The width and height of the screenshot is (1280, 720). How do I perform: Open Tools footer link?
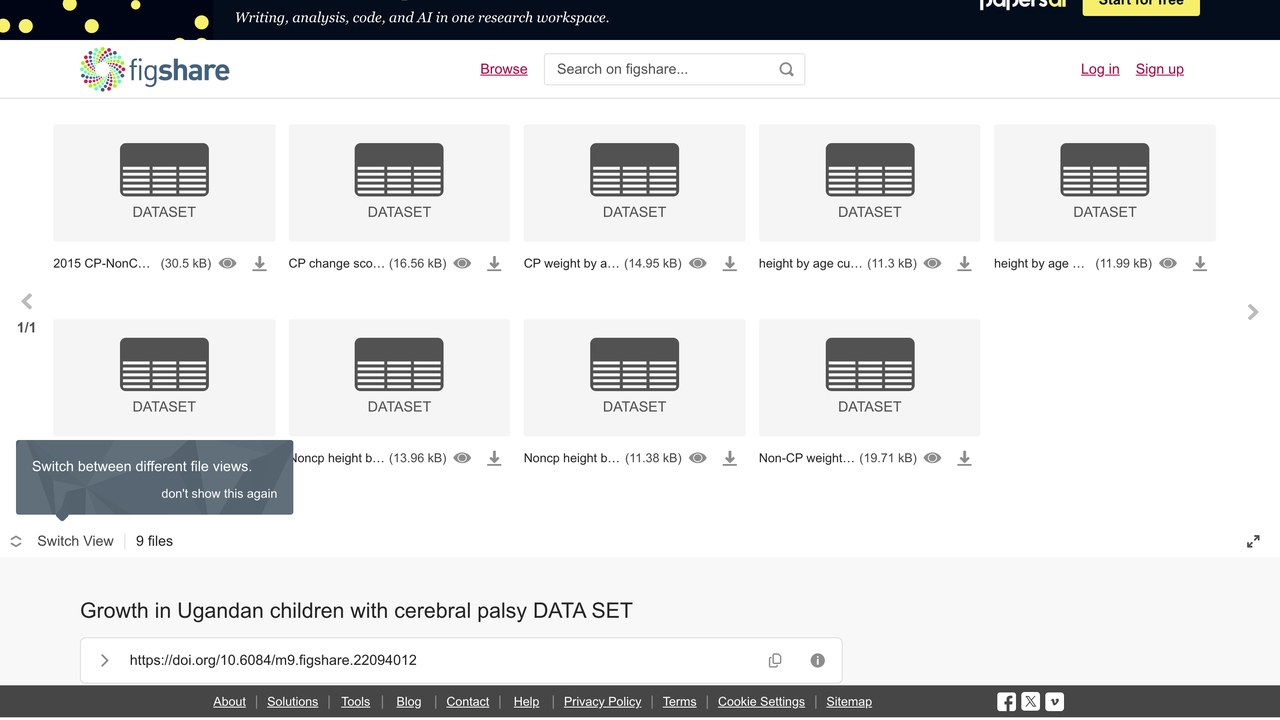click(355, 702)
